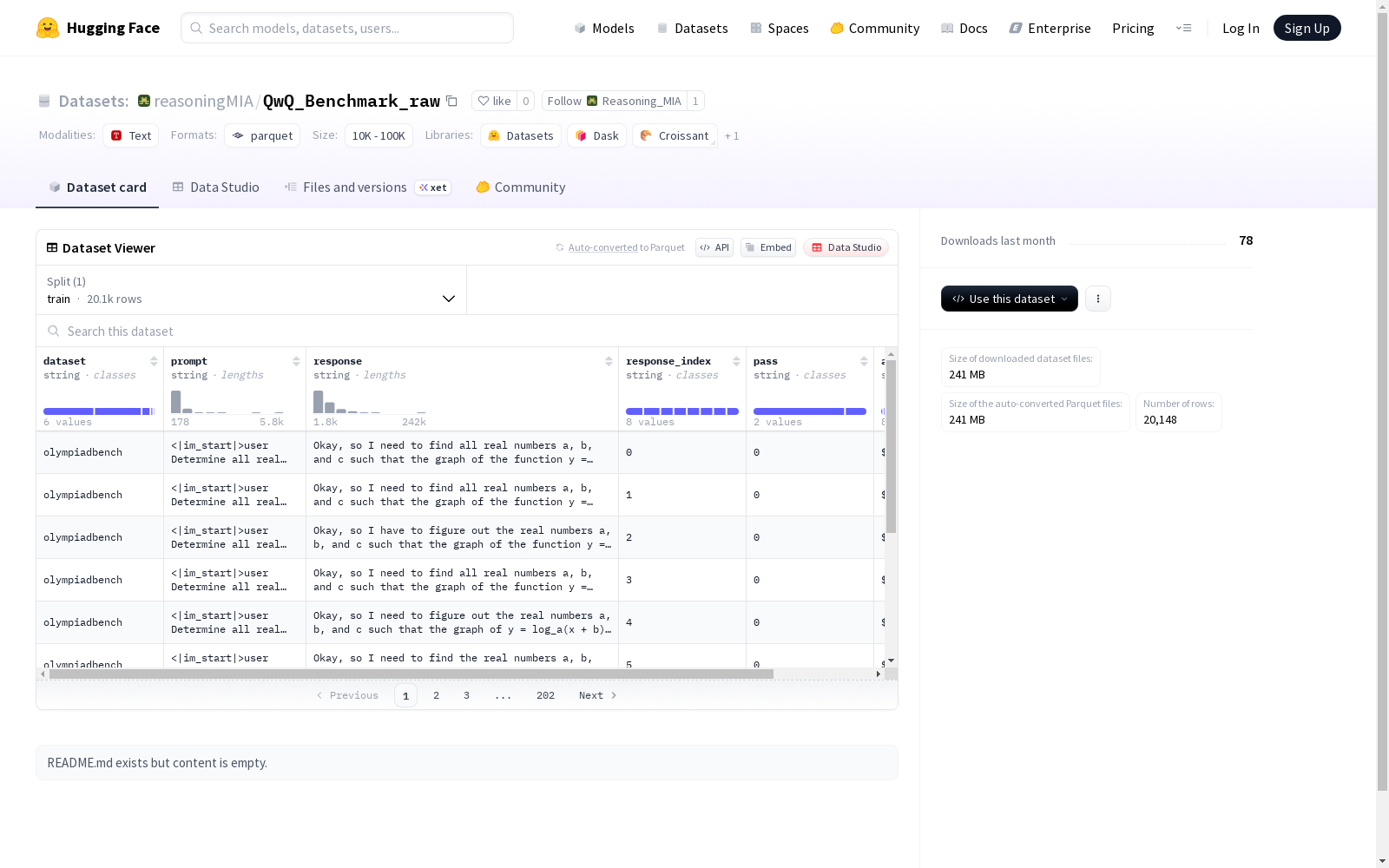
Task: Click the Hugging Face logo icon
Action: point(48,28)
